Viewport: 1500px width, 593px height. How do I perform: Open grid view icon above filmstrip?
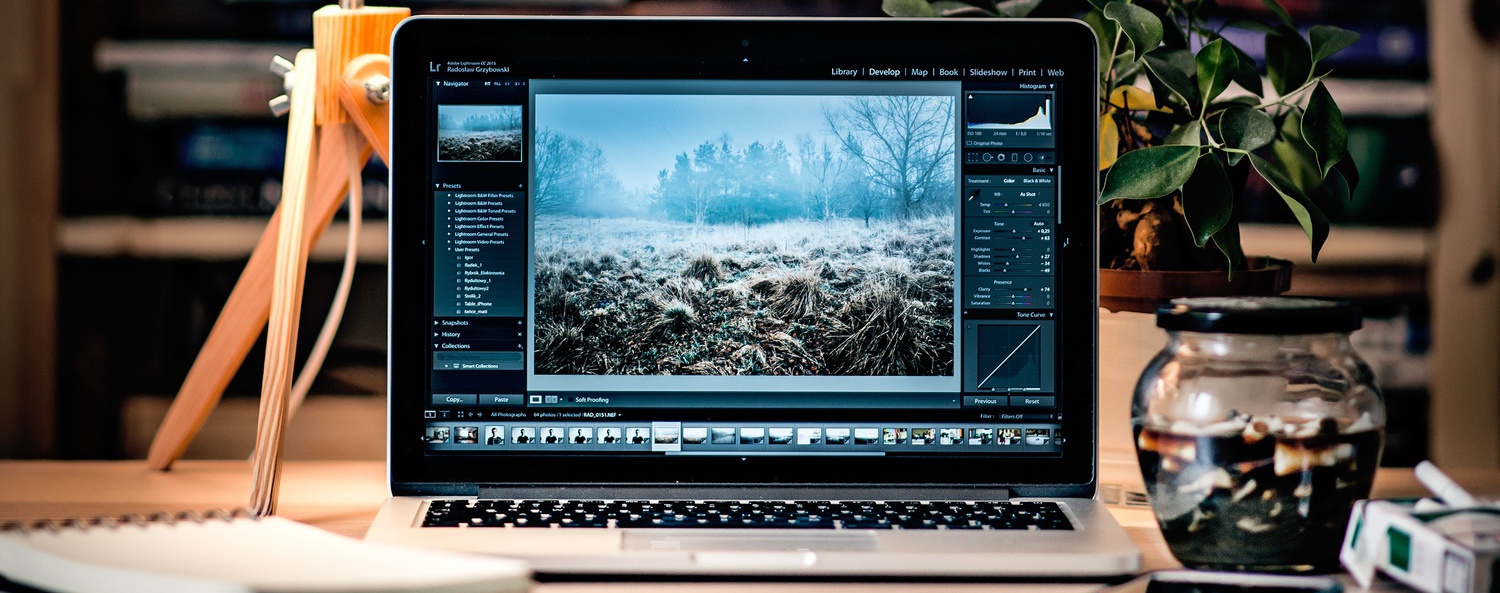coord(460,414)
